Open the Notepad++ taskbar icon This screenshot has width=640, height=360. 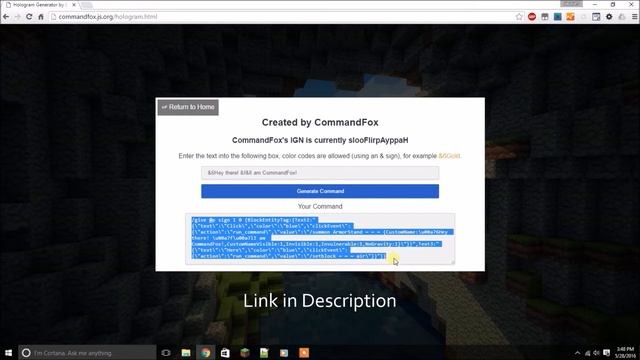click(x=264, y=353)
